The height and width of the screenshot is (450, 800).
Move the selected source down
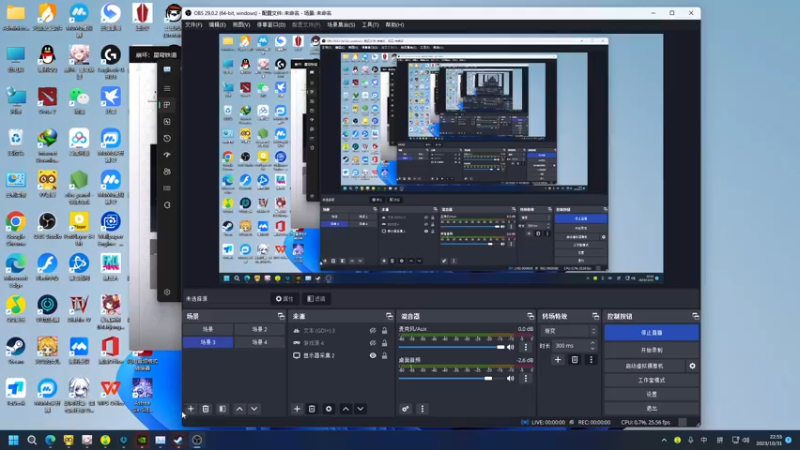360,409
